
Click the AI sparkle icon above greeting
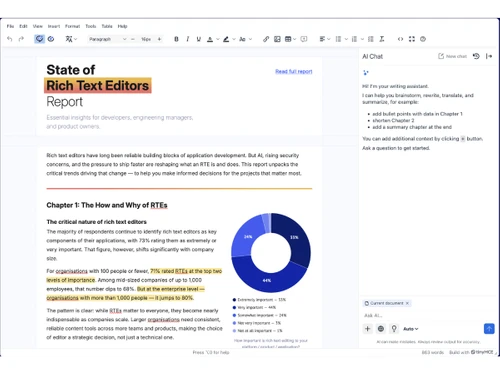pyautogui.click(x=366, y=72)
